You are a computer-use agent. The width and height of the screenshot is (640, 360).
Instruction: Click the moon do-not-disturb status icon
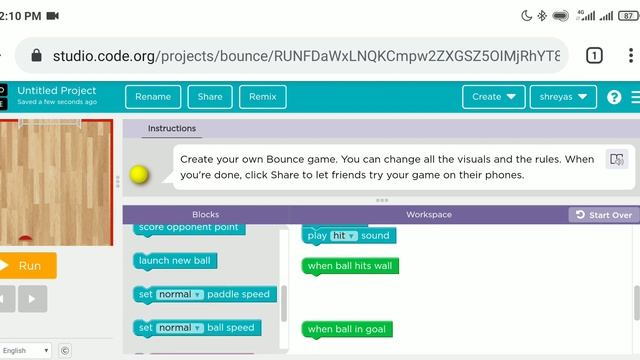[527, 16]
